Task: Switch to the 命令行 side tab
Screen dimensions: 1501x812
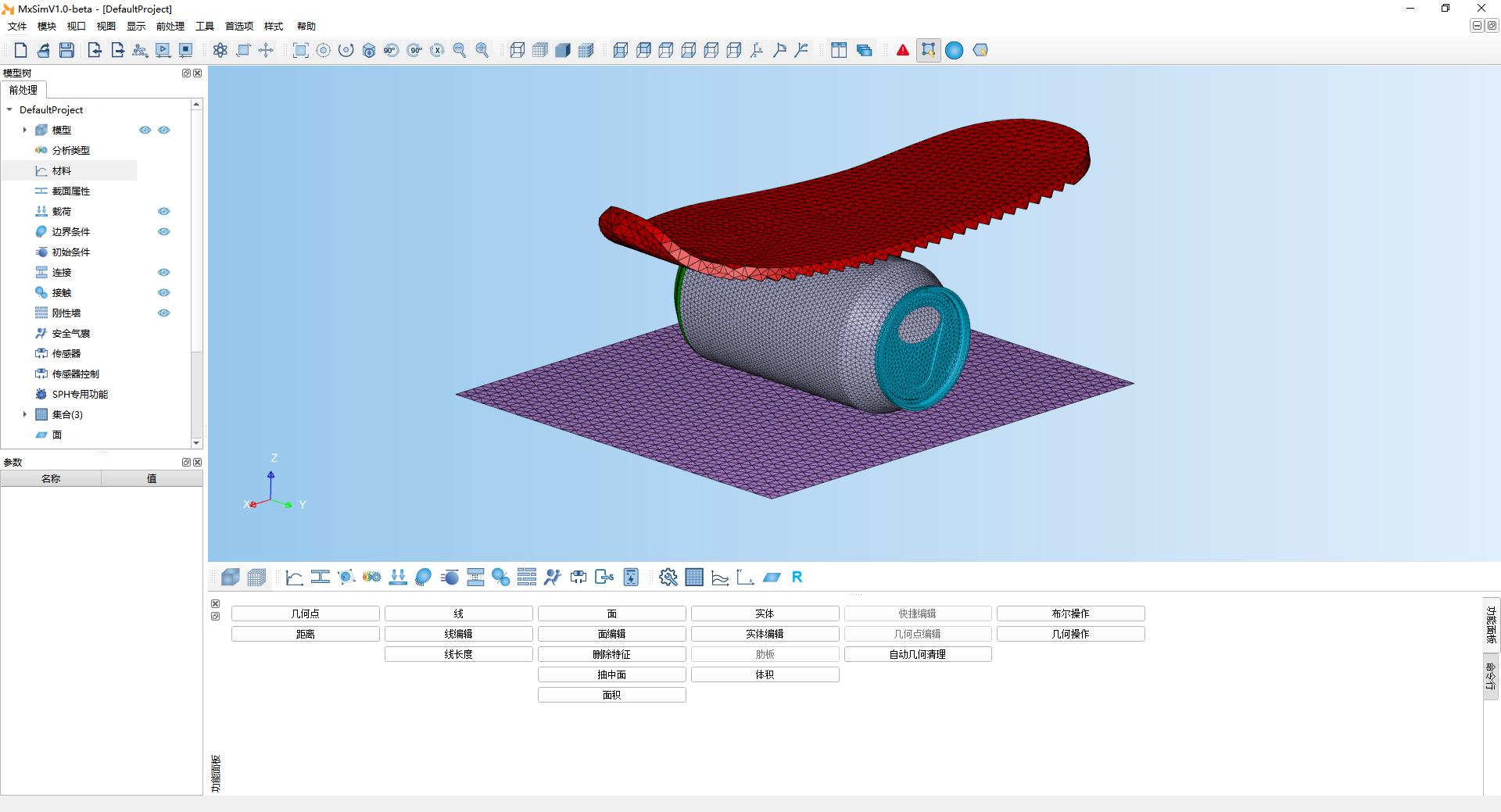Action: (1491, 675)
